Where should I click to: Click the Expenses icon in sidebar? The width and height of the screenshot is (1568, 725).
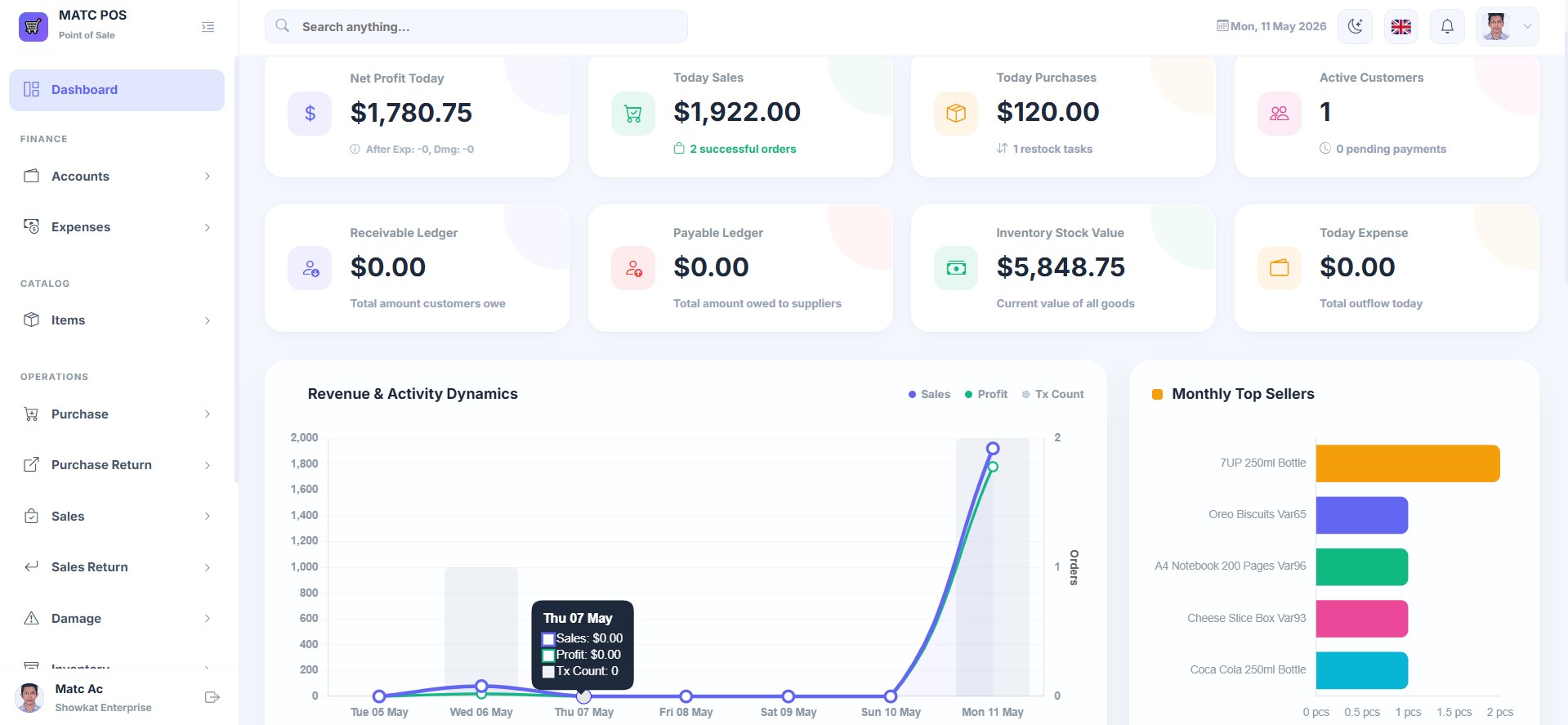(32, 226)
